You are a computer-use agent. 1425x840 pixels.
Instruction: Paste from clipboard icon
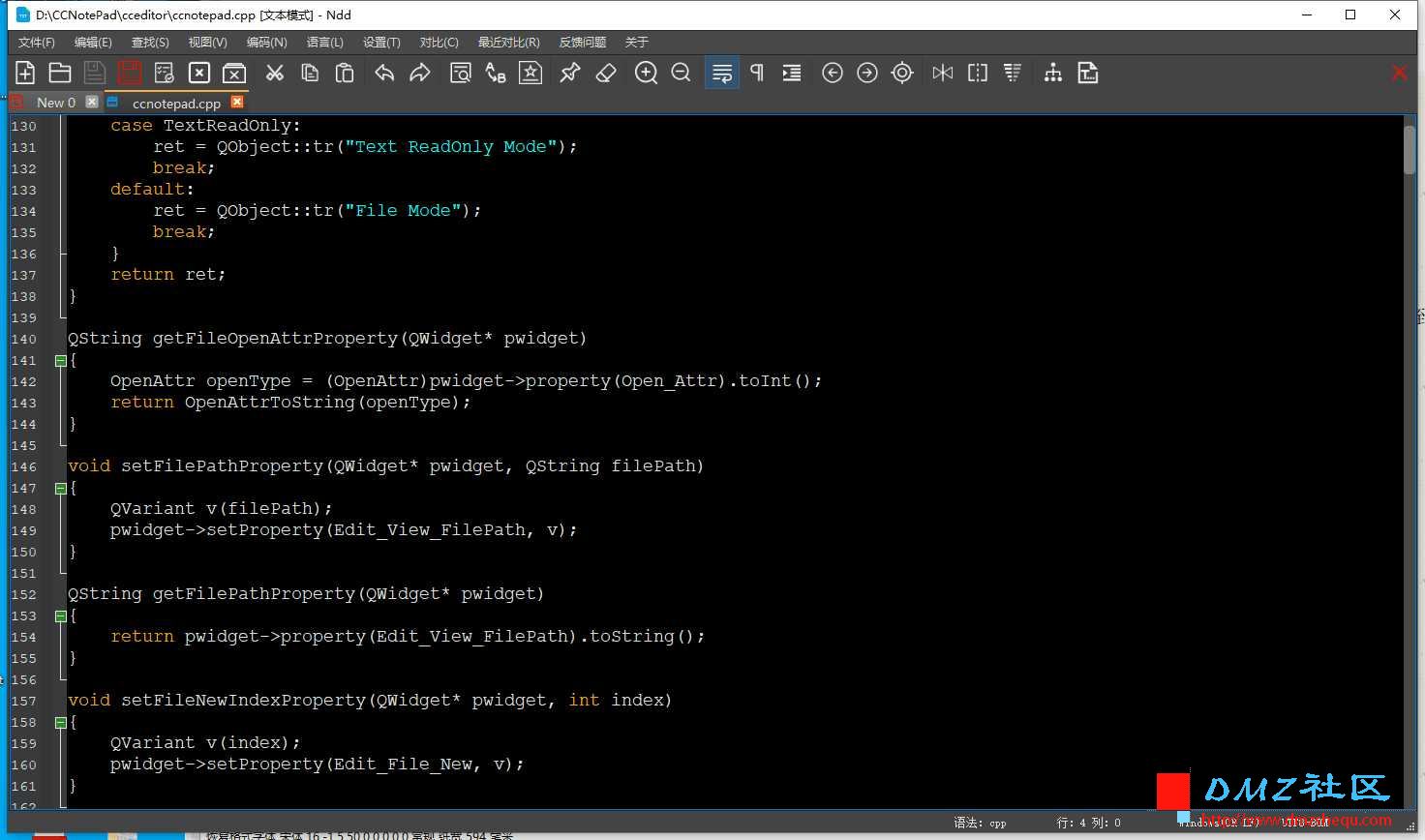point(345,73)
